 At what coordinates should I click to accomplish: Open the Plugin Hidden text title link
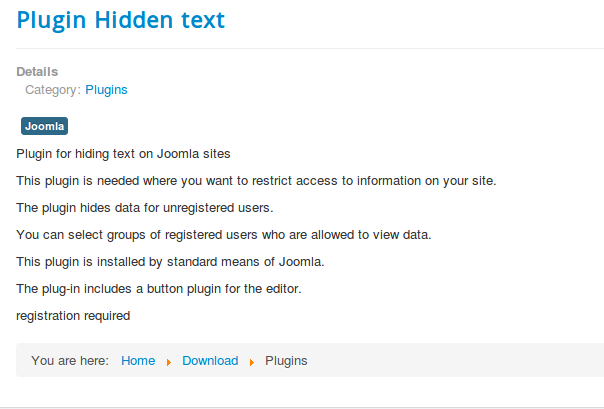point(121,20)
